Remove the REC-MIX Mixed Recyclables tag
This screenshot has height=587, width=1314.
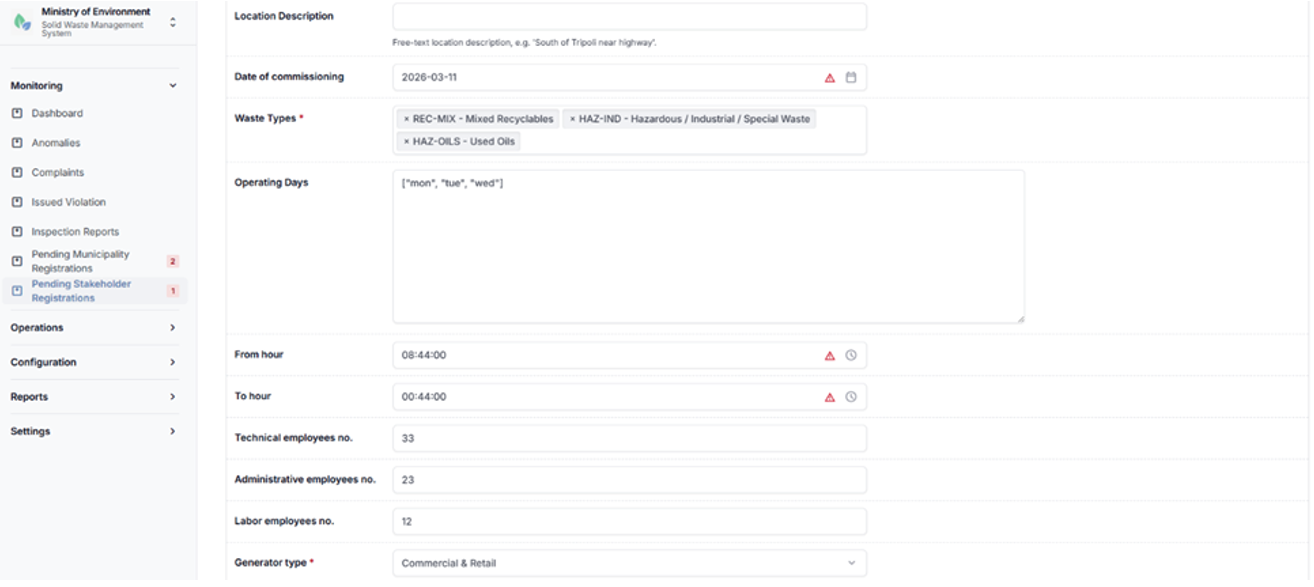pos(406,119)
